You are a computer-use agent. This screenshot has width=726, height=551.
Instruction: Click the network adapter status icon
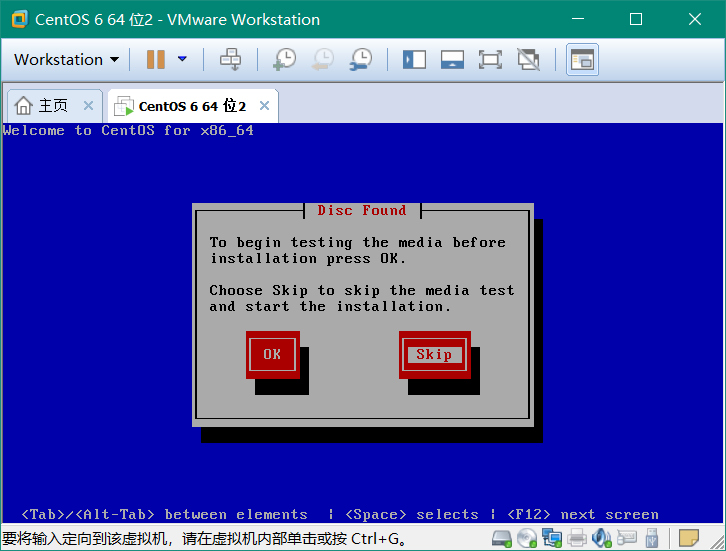coord(551,538)
